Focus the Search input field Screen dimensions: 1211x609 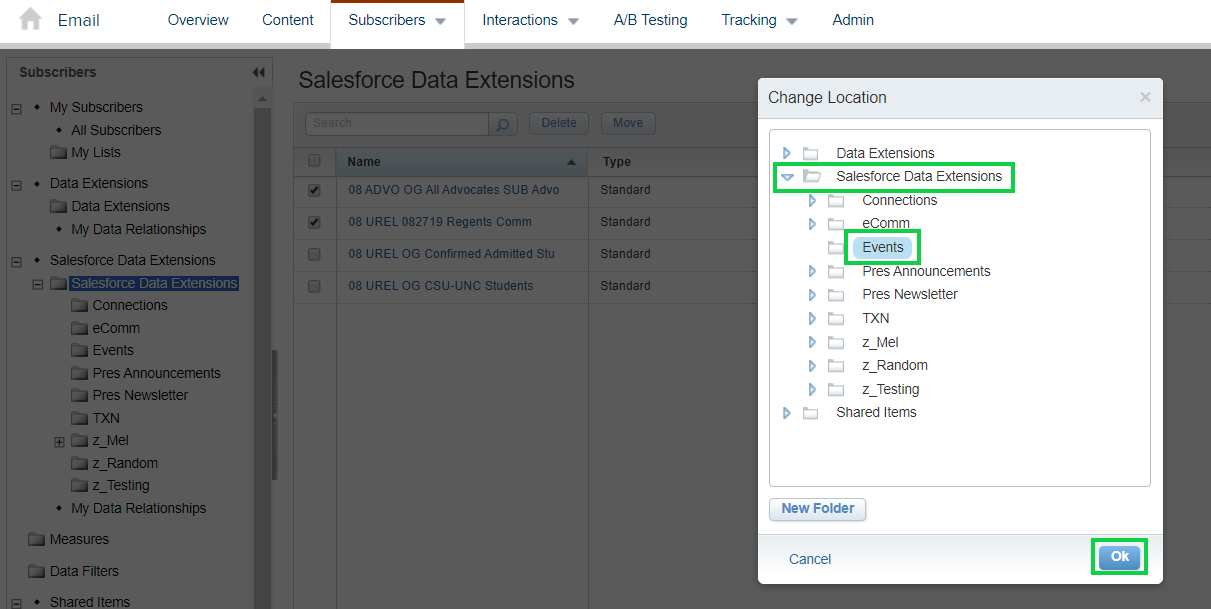[x=397, y=124]
